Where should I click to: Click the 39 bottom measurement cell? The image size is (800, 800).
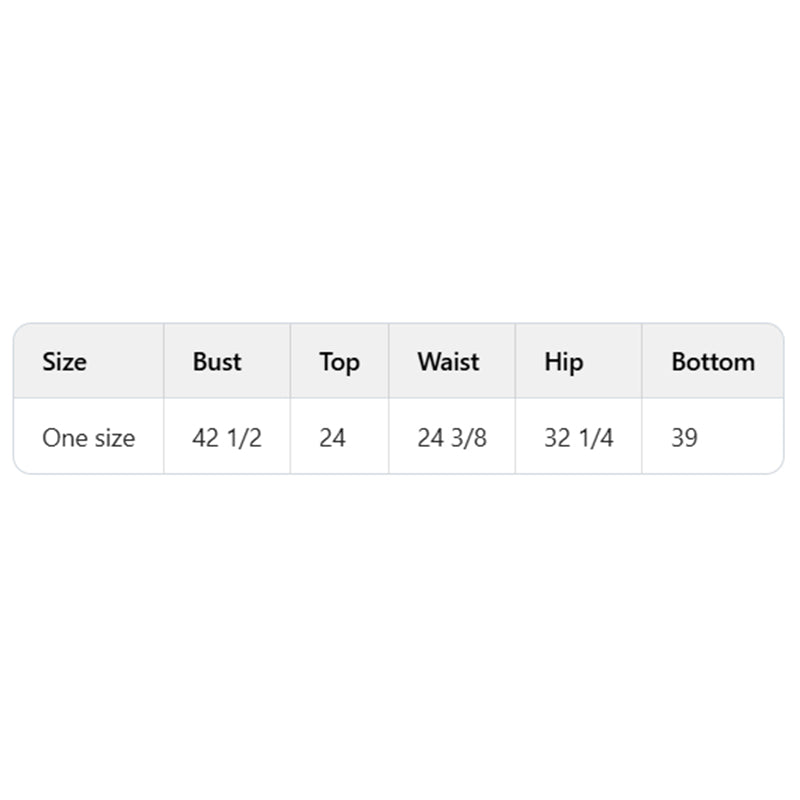point(685,437)
